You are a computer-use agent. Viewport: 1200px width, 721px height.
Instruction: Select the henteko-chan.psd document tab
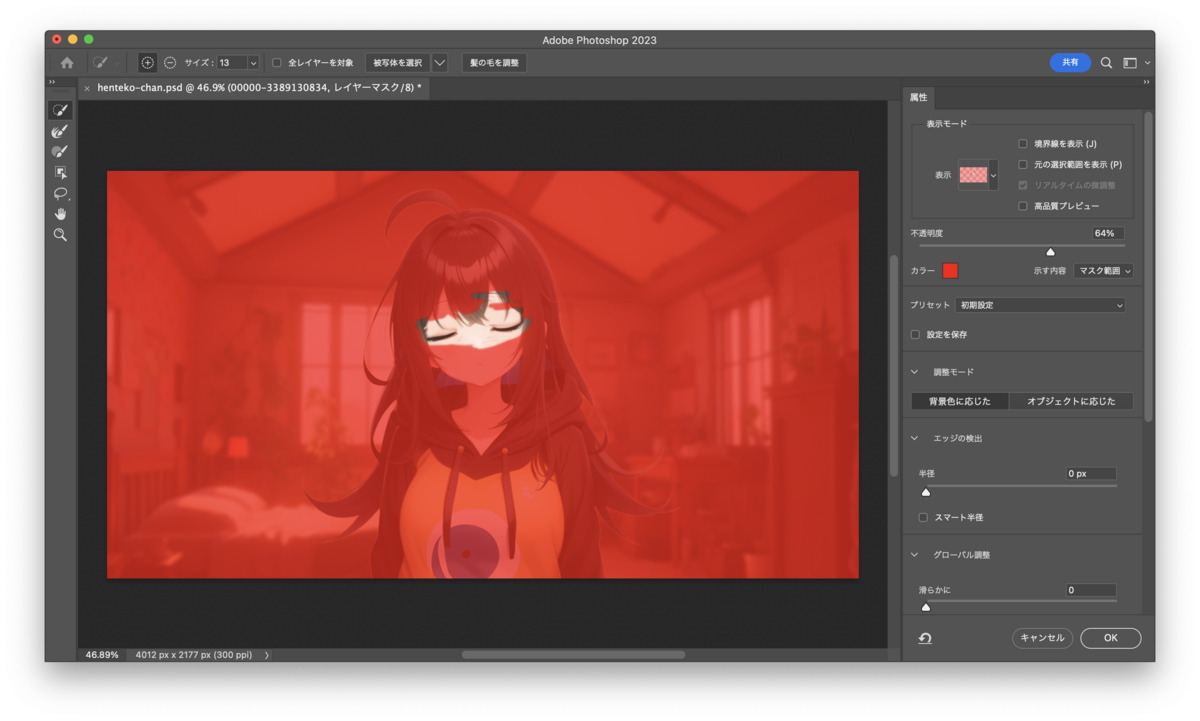(x=258, y=88)
